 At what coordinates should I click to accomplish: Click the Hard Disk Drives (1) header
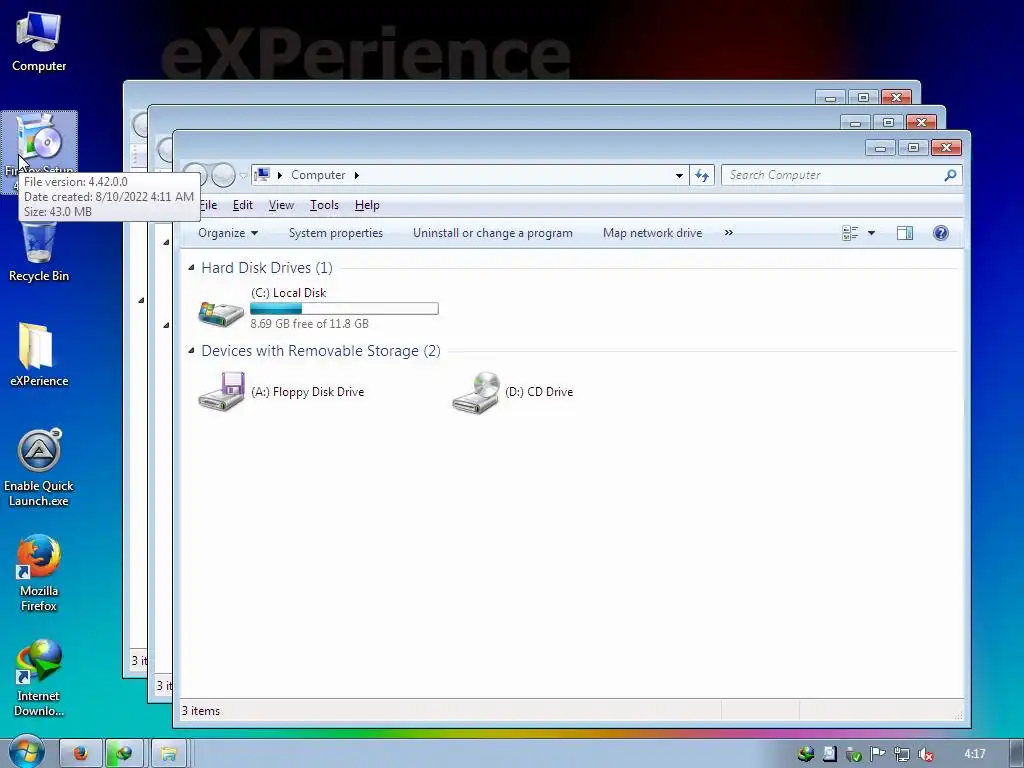tap(266, 268)
